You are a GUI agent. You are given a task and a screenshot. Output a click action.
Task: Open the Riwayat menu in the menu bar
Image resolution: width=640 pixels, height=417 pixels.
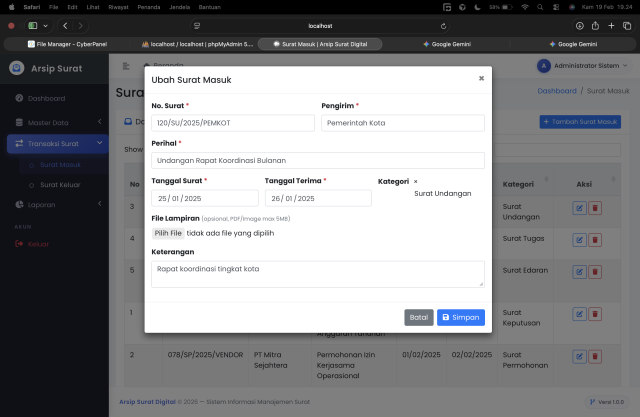pos(120,6)
